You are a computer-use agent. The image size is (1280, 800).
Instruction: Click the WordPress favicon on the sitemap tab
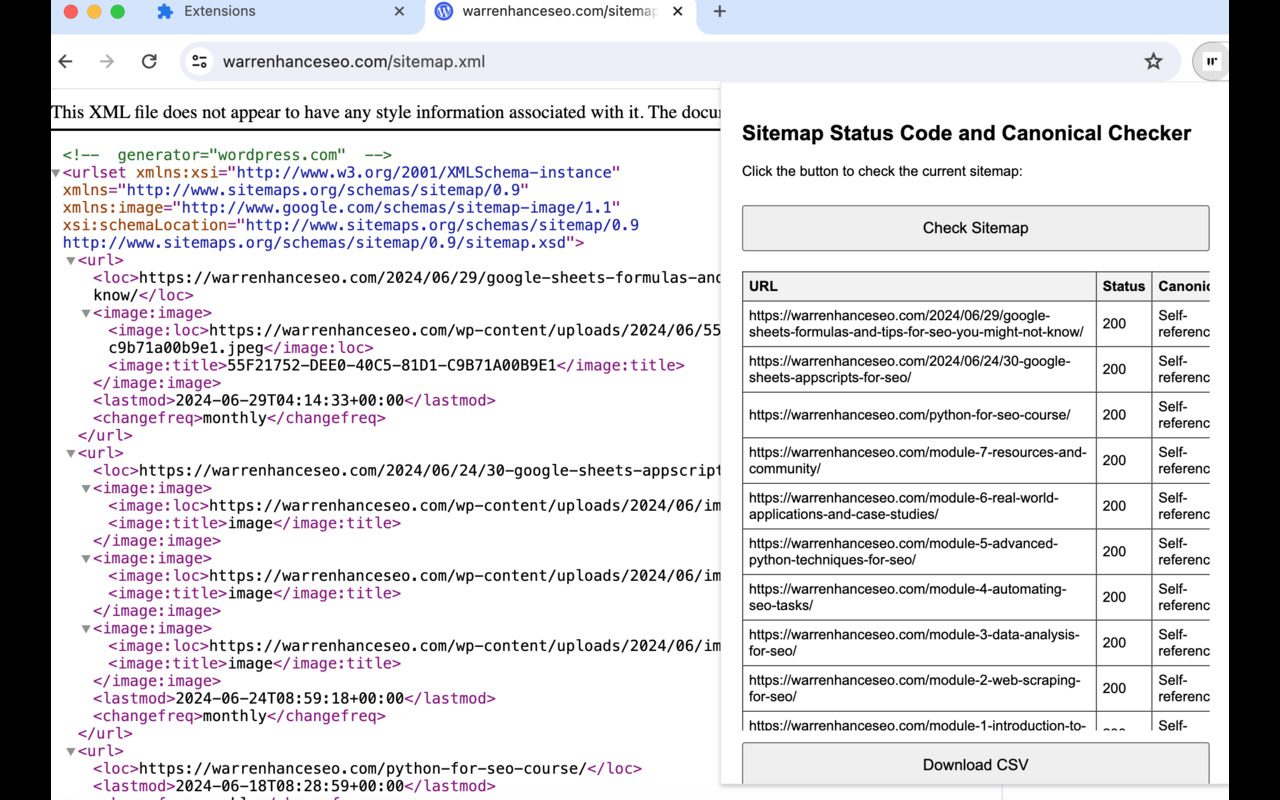[x=443, y=11]
